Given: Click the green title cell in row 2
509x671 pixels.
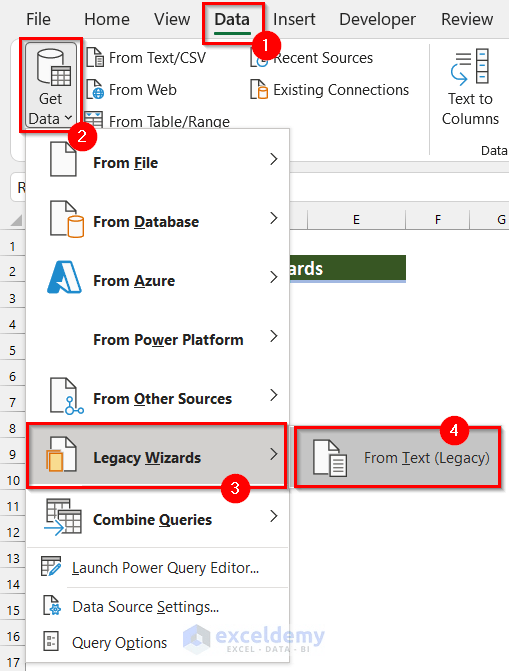Looking at the screenshot, I should pyautogui.click(x=348, y=269).
